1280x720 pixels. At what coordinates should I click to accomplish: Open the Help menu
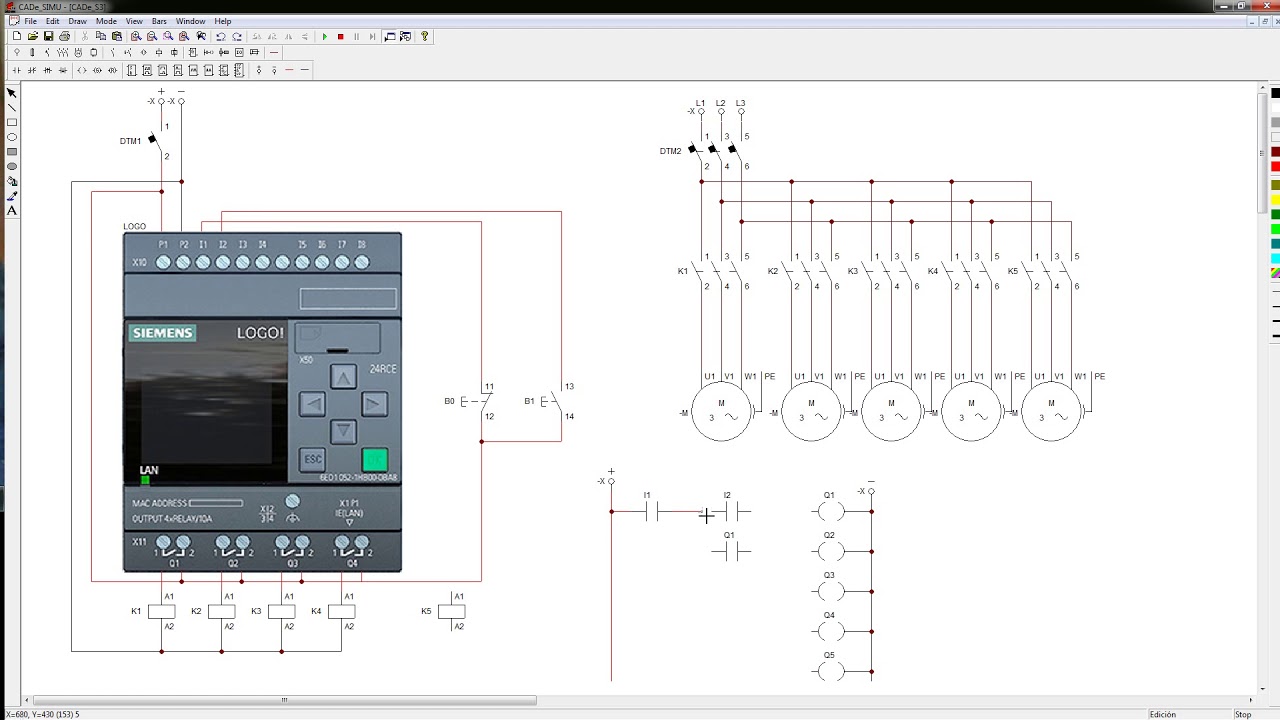click(x=223, y=21)
